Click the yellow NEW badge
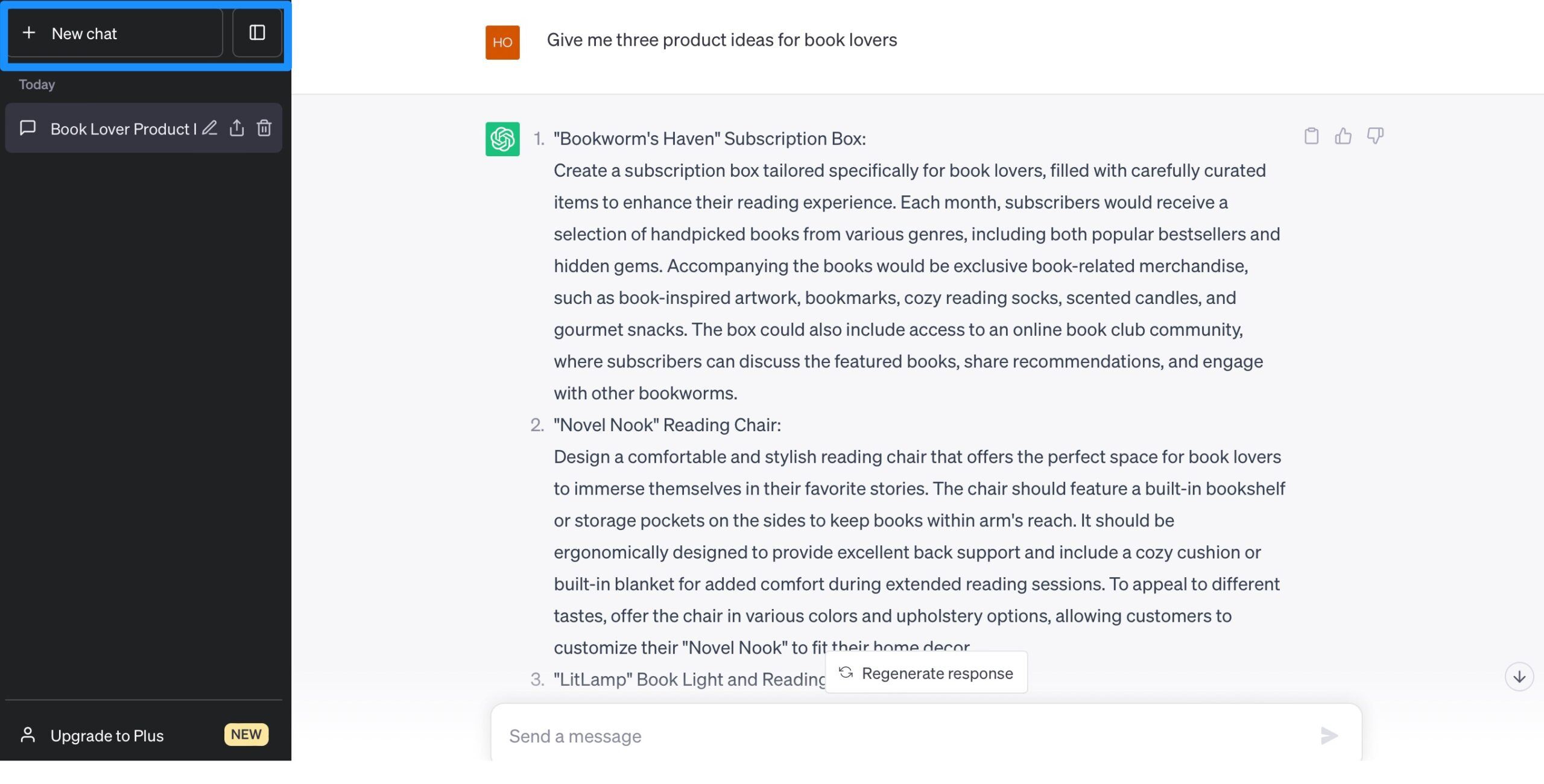Screen dimensions: 1544x784 (246, 735)
